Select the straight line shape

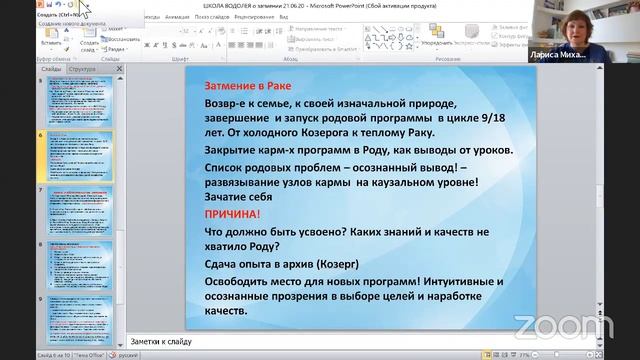[375, 29]
